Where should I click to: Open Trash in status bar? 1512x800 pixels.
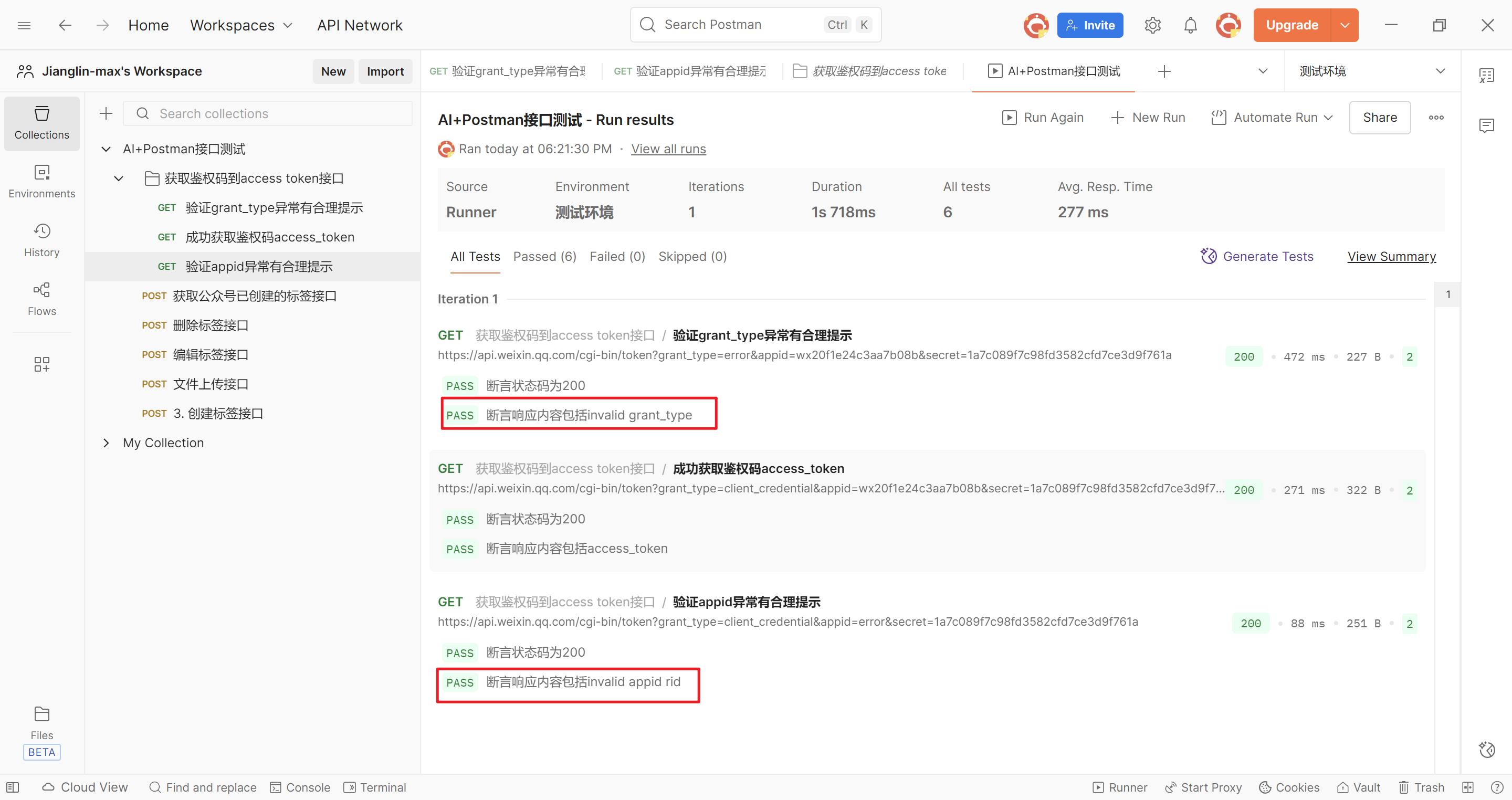1421,787
